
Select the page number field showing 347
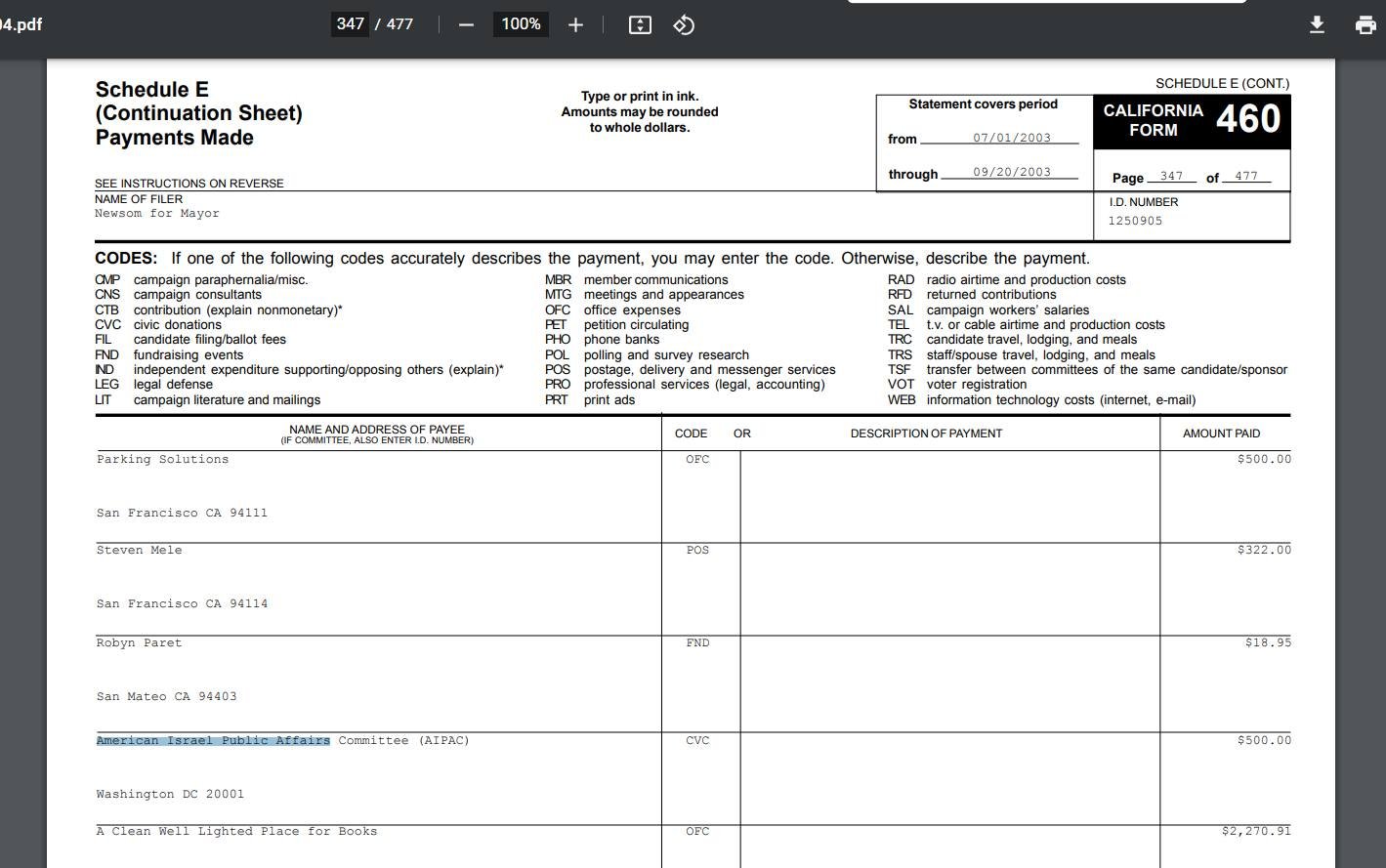click(x=350, y=24)
